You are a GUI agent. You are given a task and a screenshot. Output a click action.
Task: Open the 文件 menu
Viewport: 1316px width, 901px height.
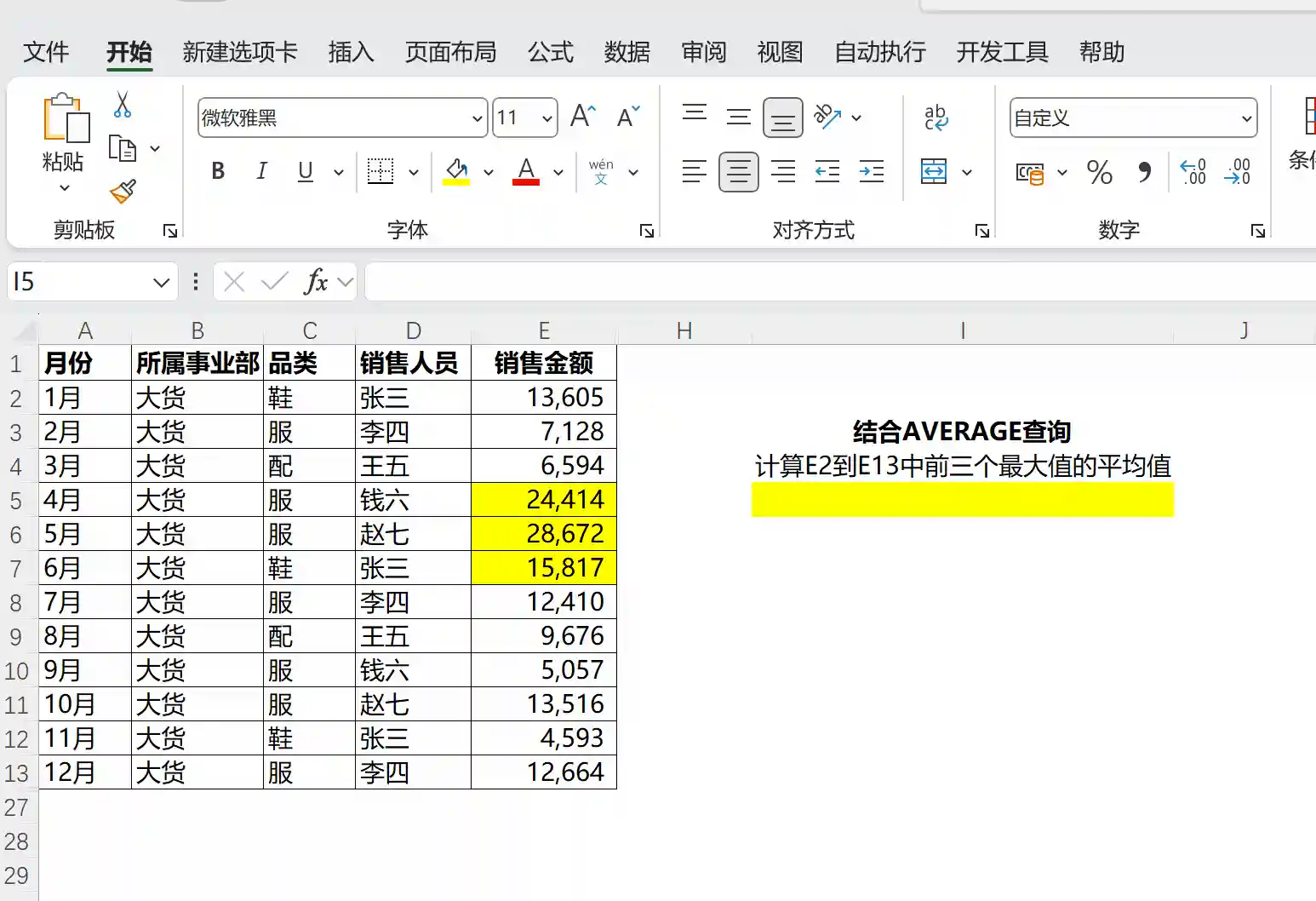tap(46, 53)
